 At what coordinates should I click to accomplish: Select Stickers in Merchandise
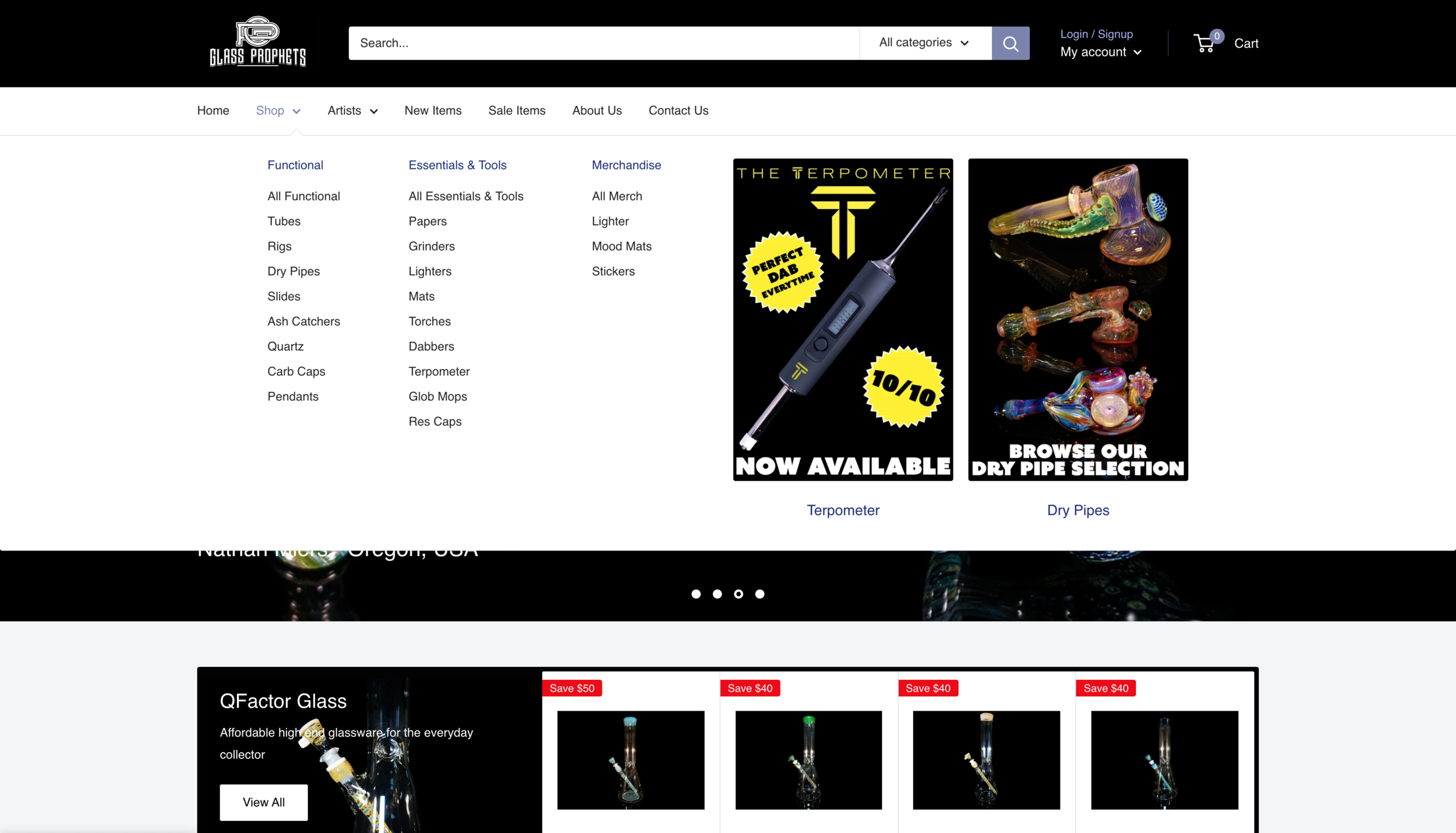[613, 271]
